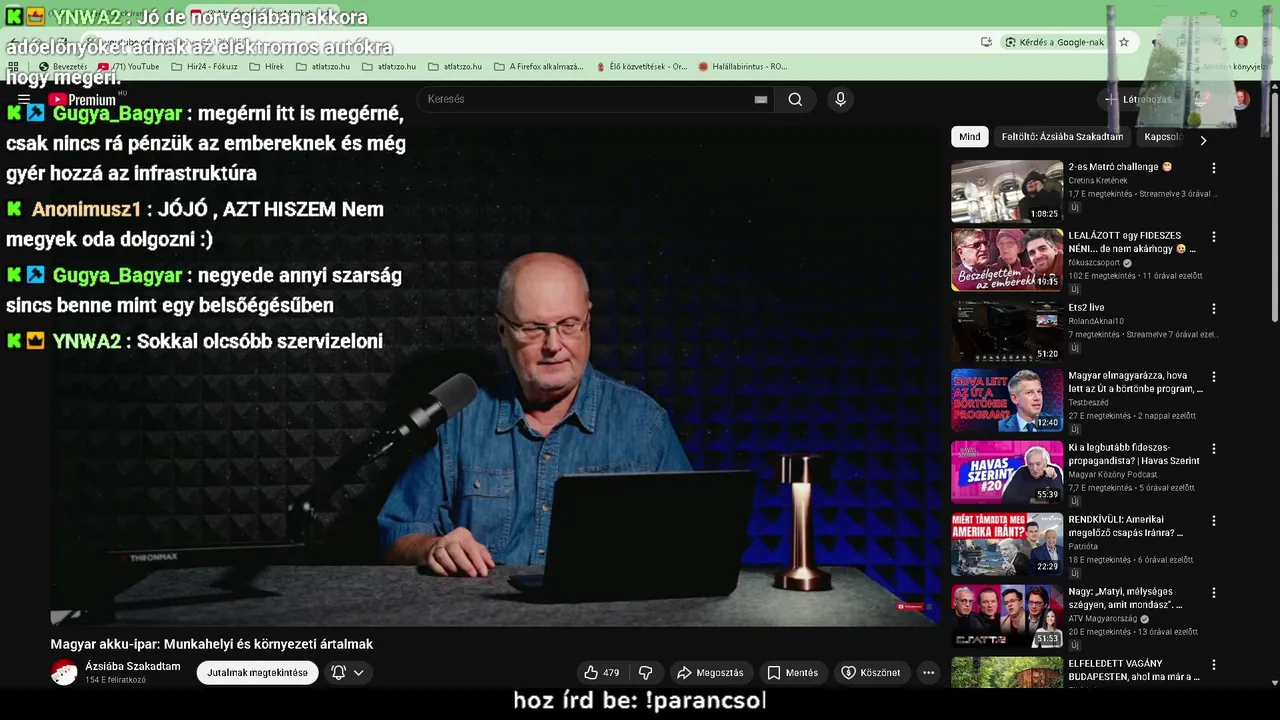
Task: Open the Hír24 - Fókusz bookmark folder
Action: click(x=205, y=66)
